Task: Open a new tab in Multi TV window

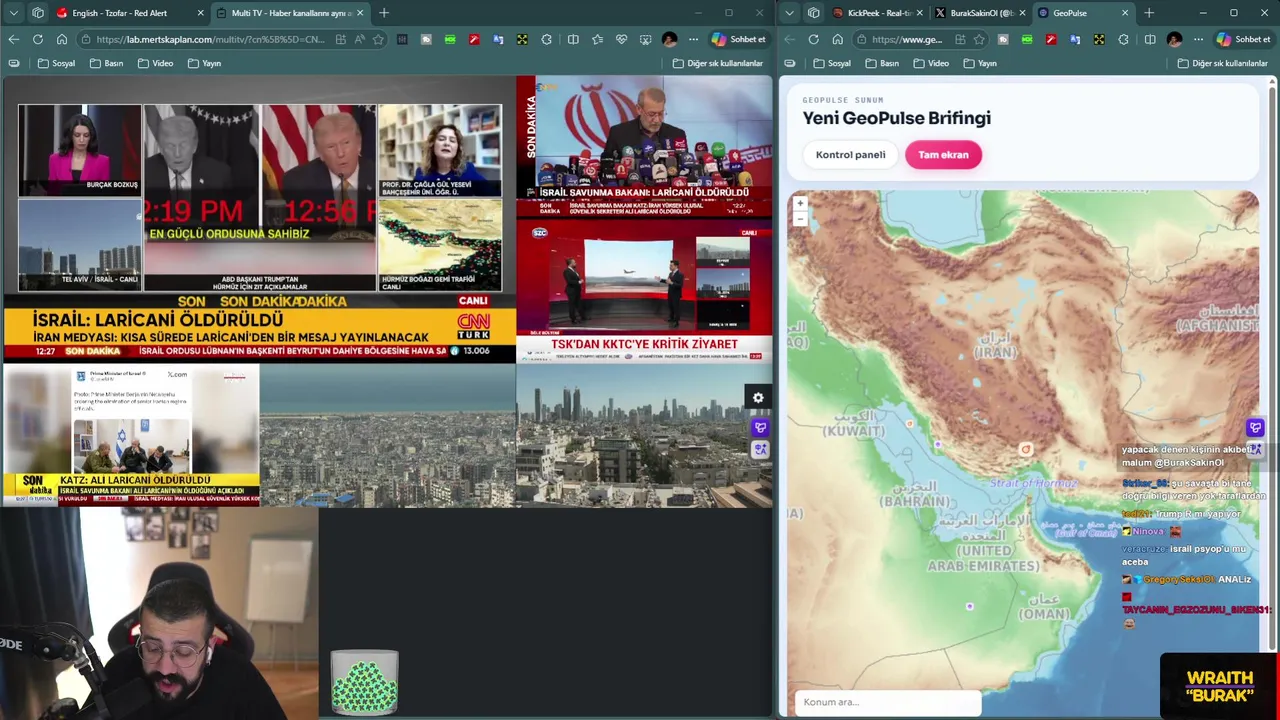Action: pos(384,13)
